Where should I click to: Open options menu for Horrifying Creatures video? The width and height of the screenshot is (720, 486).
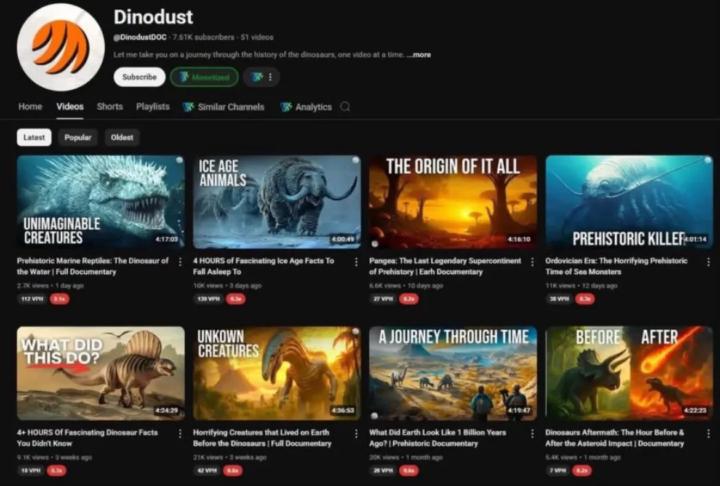pyautogui.click(x=356, y=433)
